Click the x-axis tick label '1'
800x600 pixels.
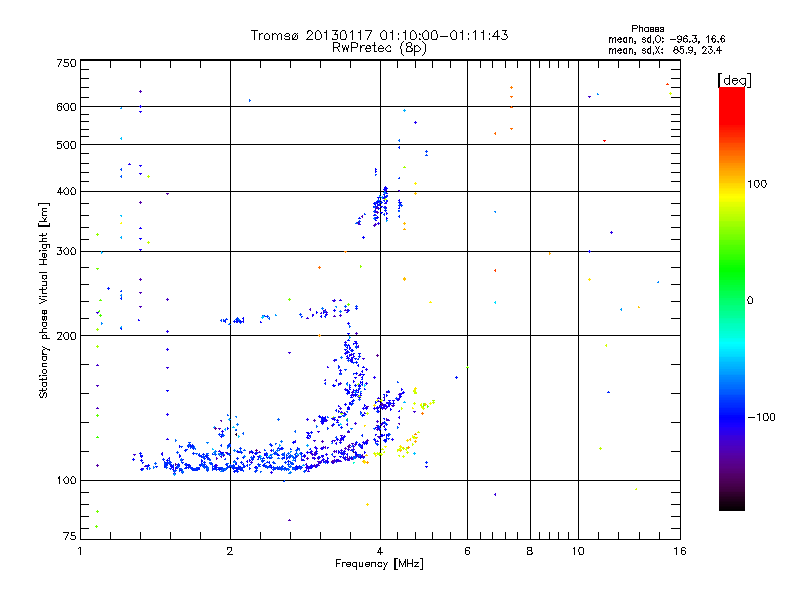click(x=80, y=551)
